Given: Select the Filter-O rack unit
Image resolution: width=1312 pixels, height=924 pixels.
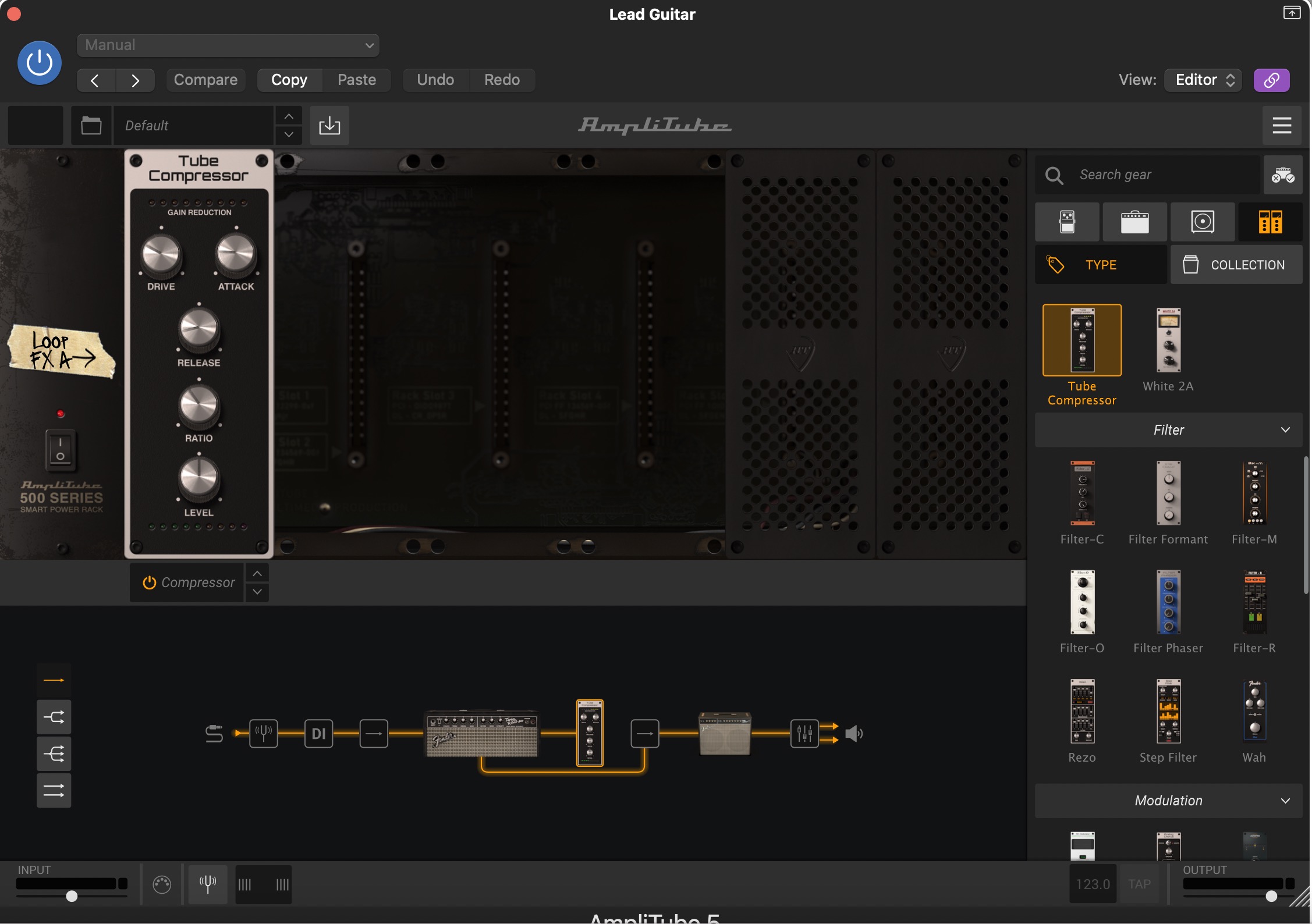Looking at the screenshot, I should [1082, 602].
